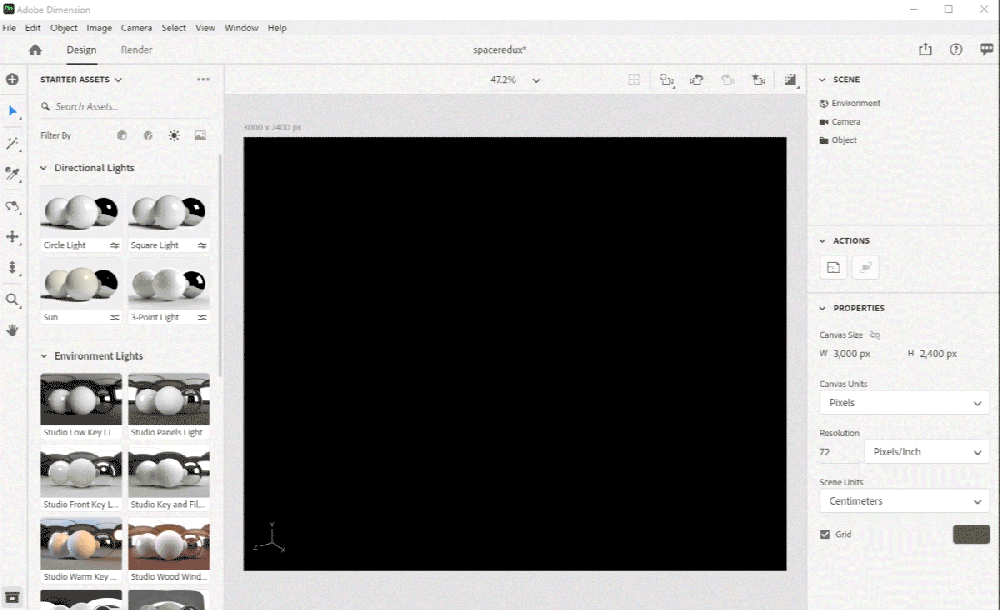
Task: Filter assets by lights icon
Action: [174, 135]
